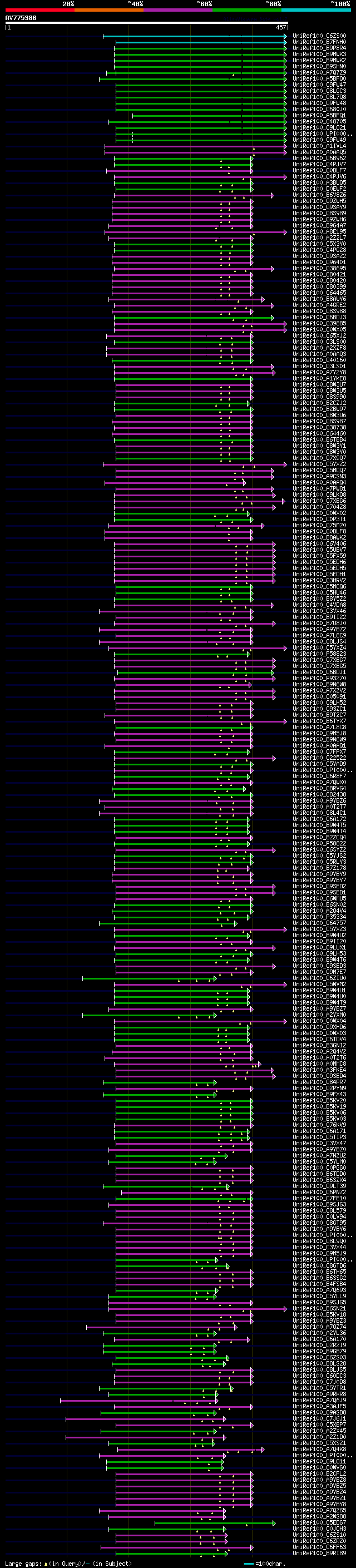Click label UniRef100_A0AAQ5

(319, 152)
